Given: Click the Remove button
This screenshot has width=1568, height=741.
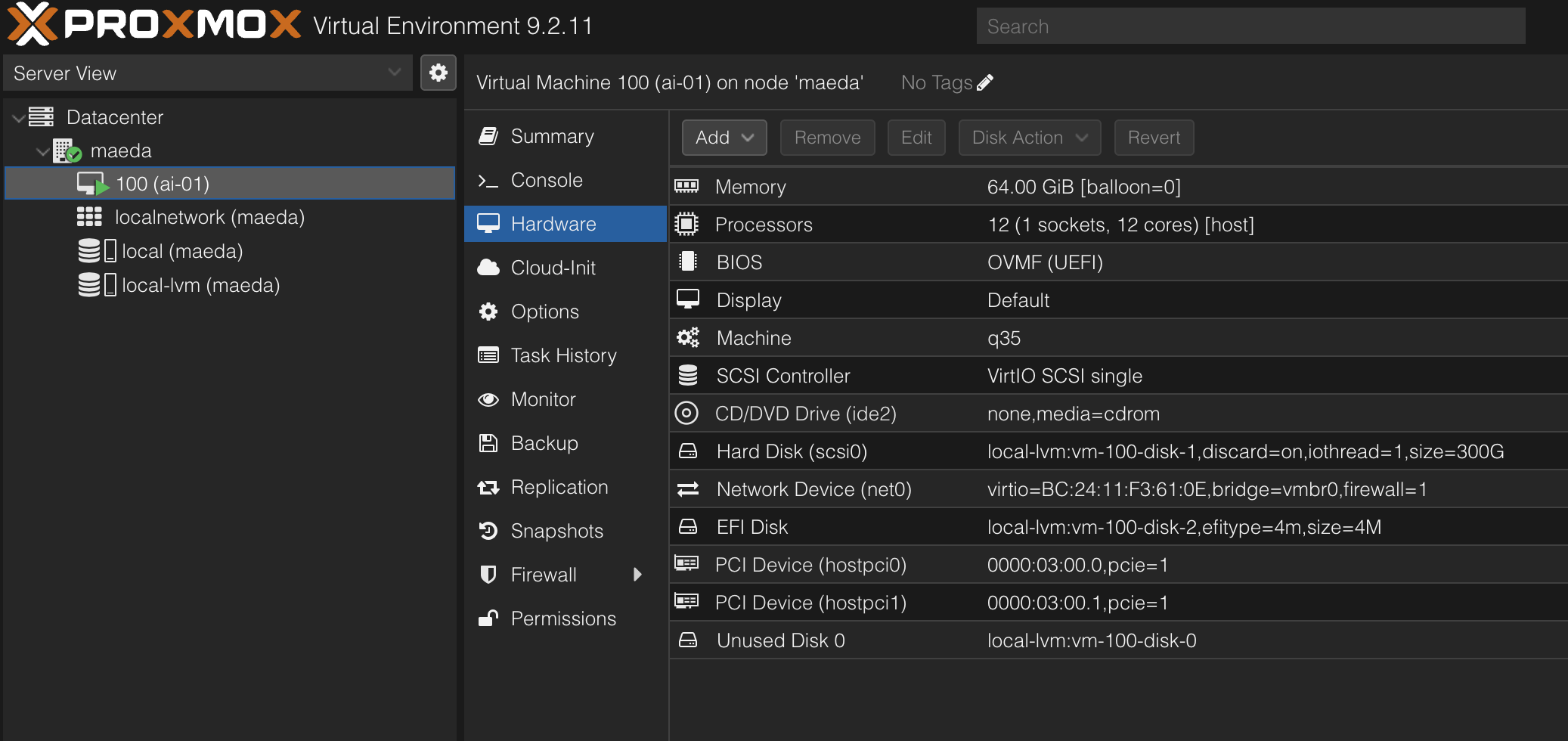Looking at the screenshot, I should point(827,138).
